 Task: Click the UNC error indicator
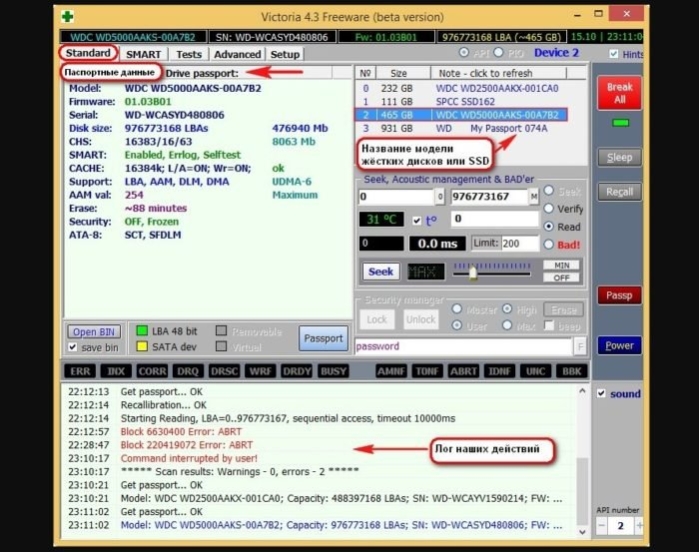click(535, 371)
